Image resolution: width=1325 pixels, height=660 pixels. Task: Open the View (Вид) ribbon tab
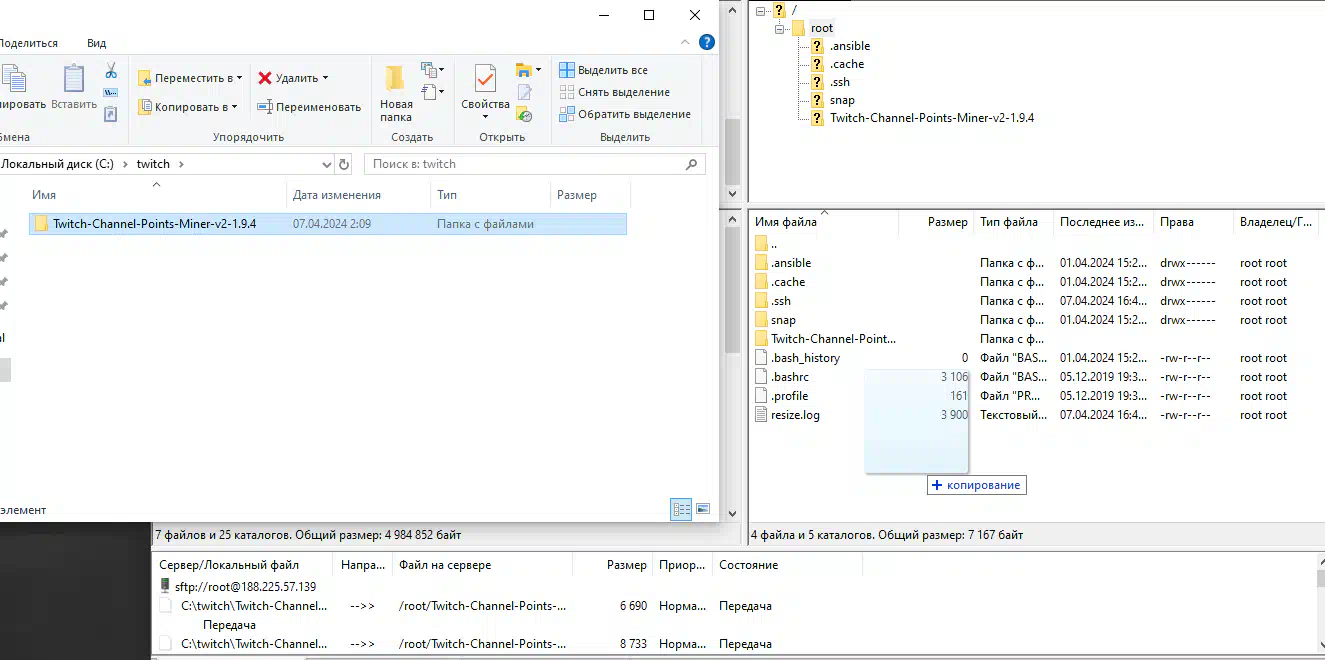[96, 43]
